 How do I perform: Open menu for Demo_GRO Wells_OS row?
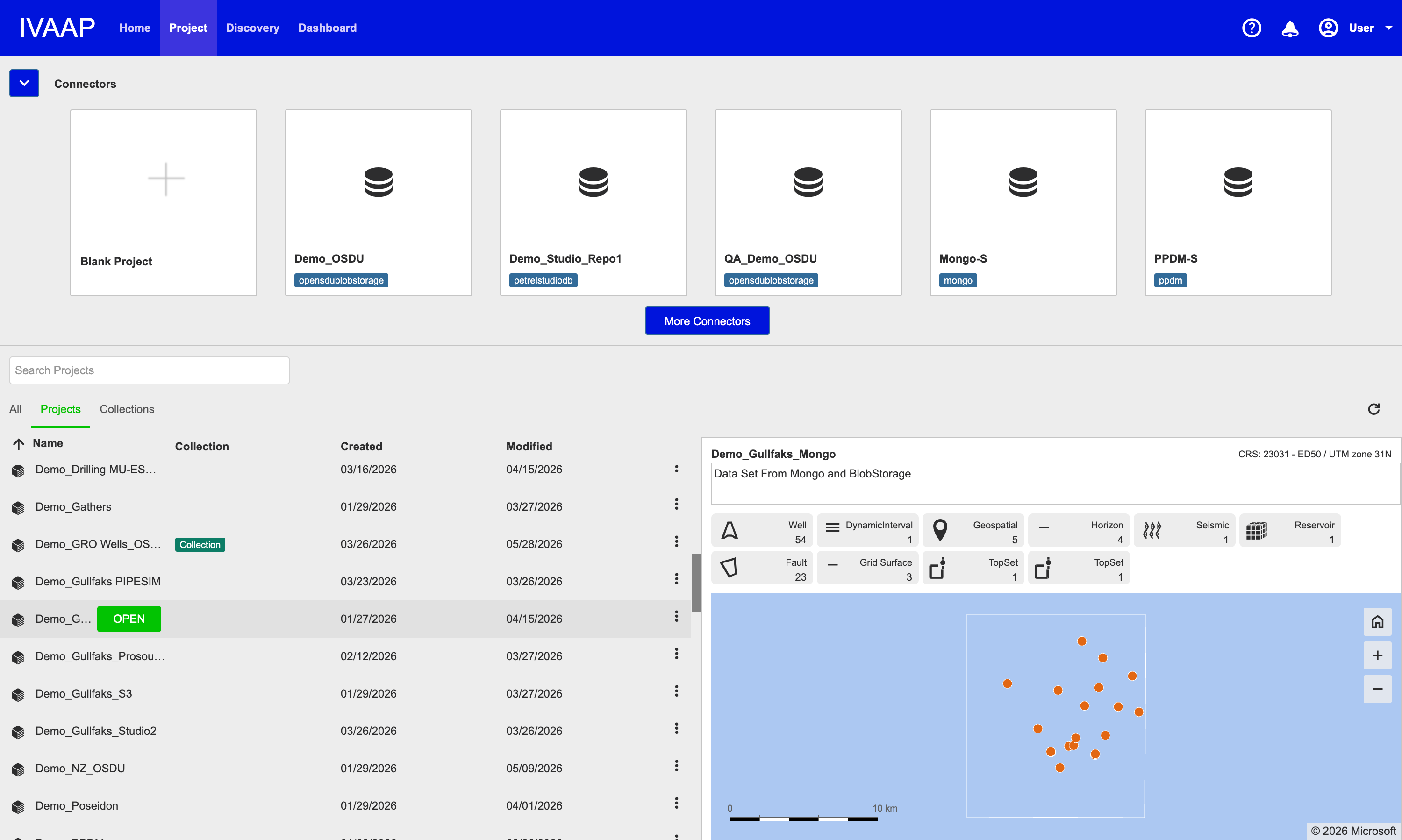click(x=676, y=541)
